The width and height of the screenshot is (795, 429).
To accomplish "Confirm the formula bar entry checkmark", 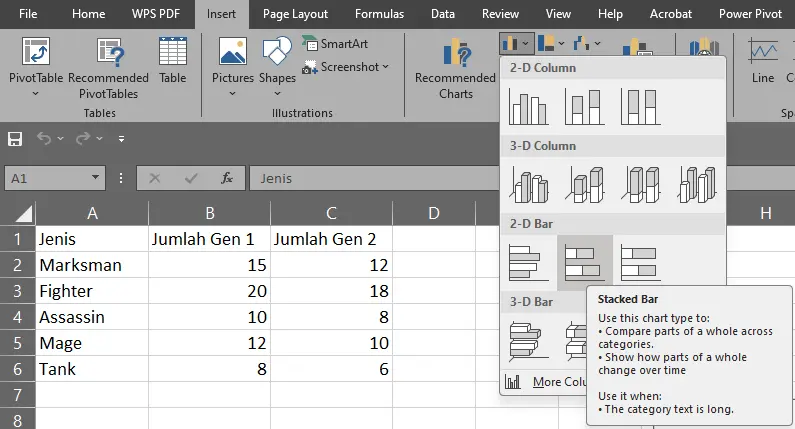I will [x=191, y=178].
